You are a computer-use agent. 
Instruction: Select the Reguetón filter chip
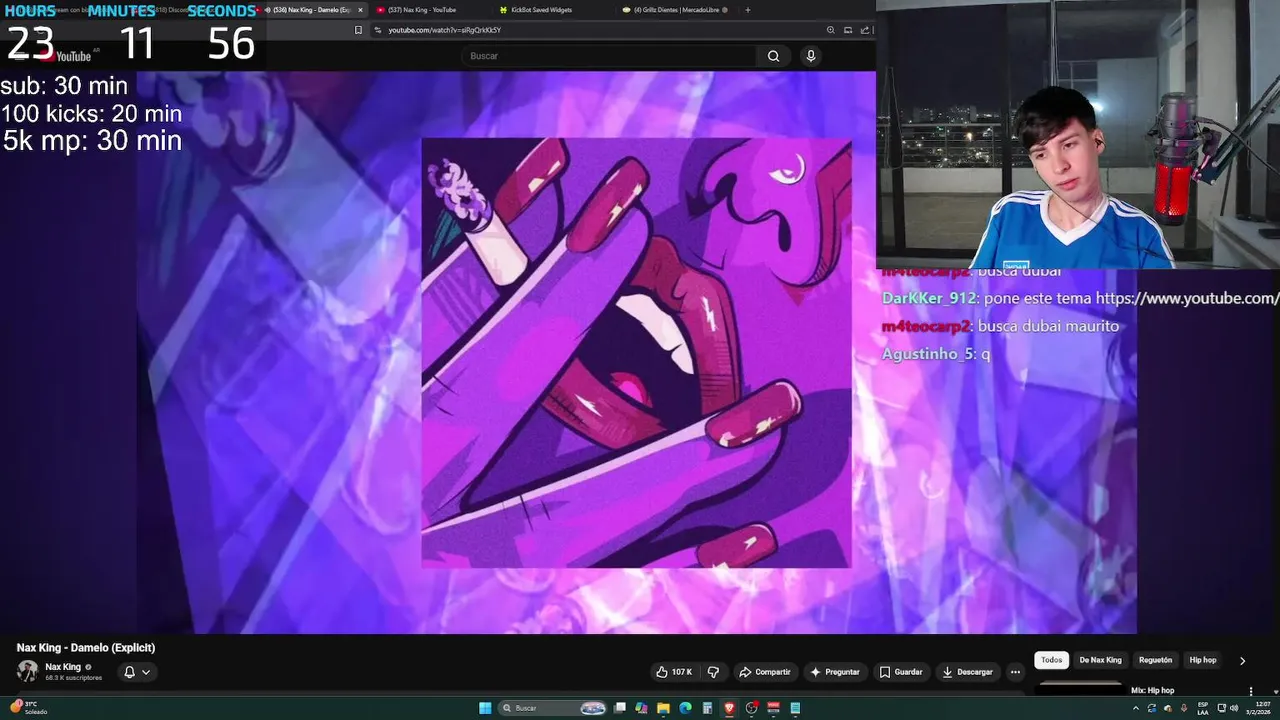pyautogui.click(x=1155, y=660)
